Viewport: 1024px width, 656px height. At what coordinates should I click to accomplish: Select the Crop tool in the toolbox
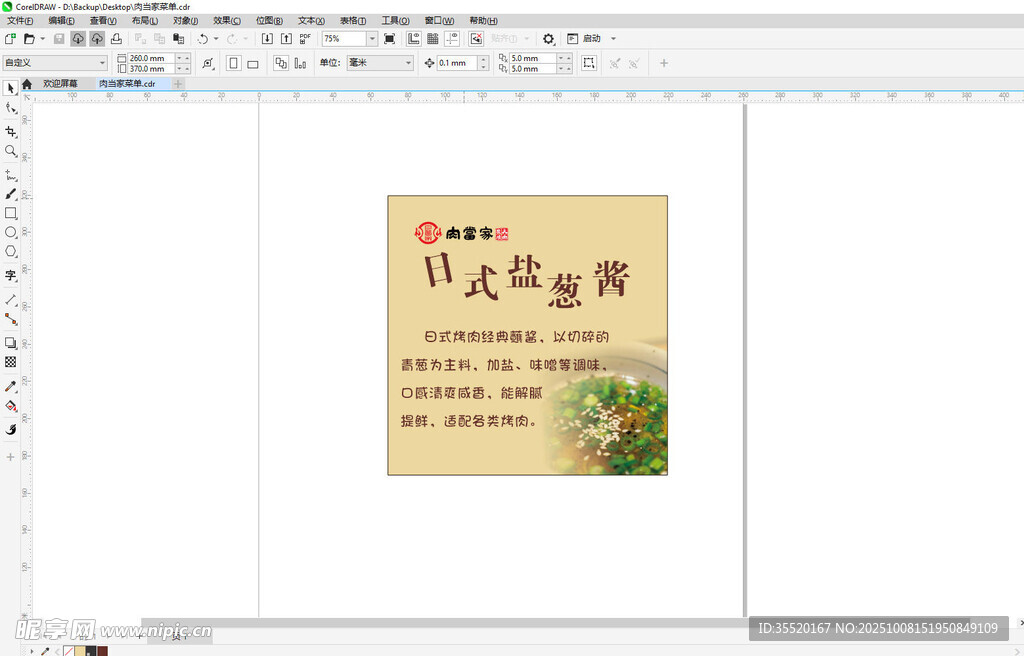click(x=11, y=131)
